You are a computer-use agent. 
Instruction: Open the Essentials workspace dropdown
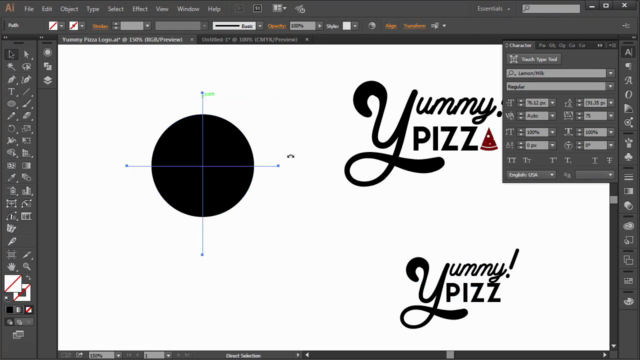(494, 9)
